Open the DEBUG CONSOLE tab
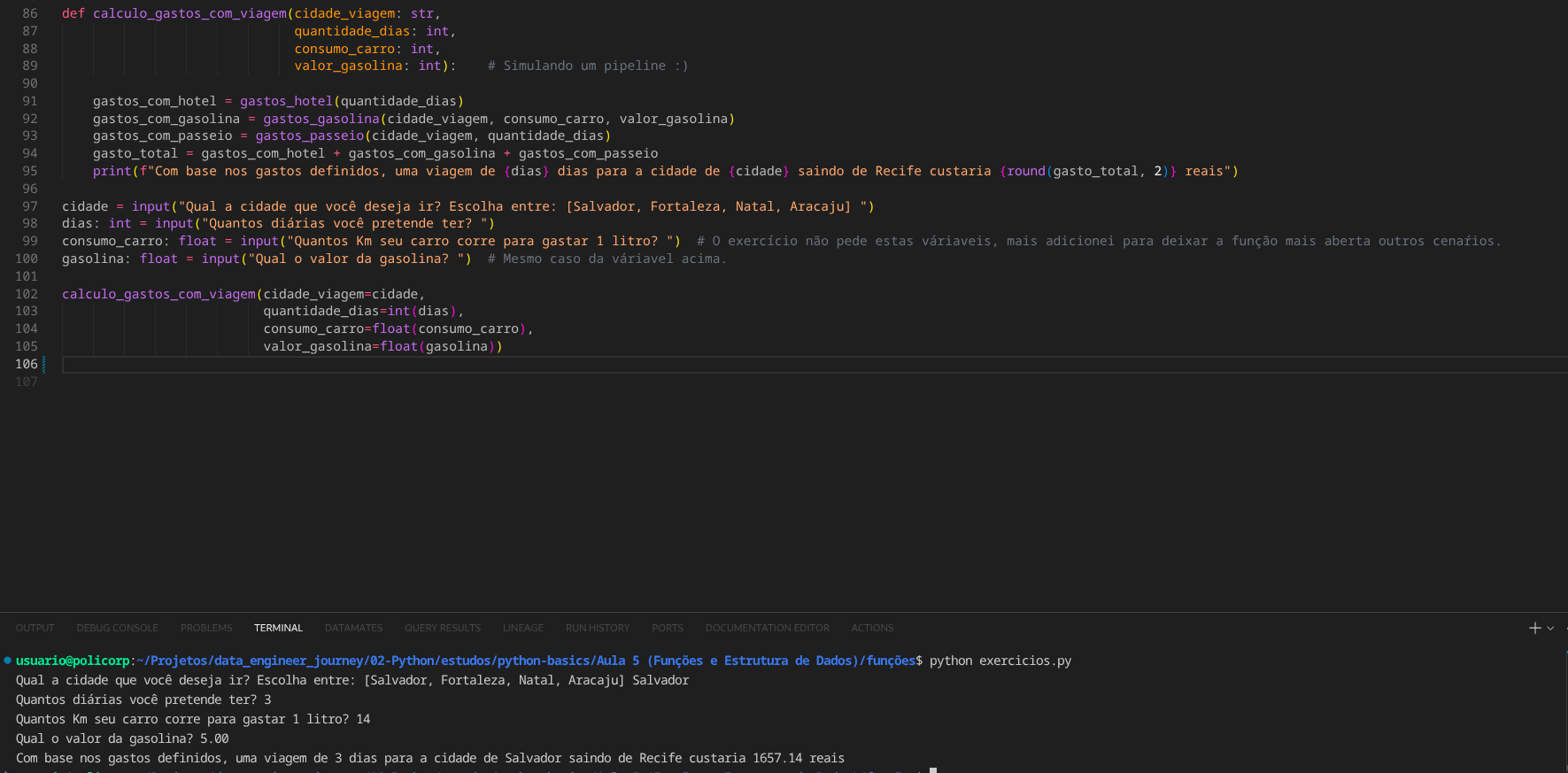Screen dimensions: 1568x773 [117, 628]
